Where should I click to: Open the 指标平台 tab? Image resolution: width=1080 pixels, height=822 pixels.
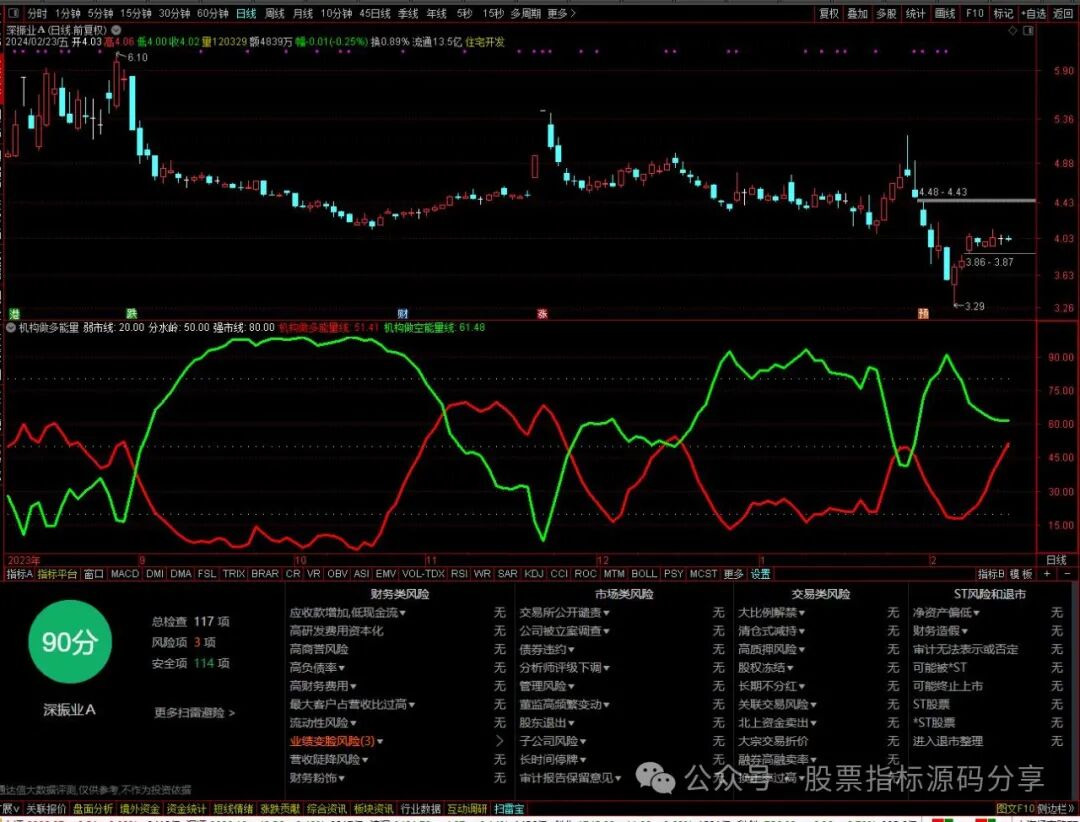(57, 574)
